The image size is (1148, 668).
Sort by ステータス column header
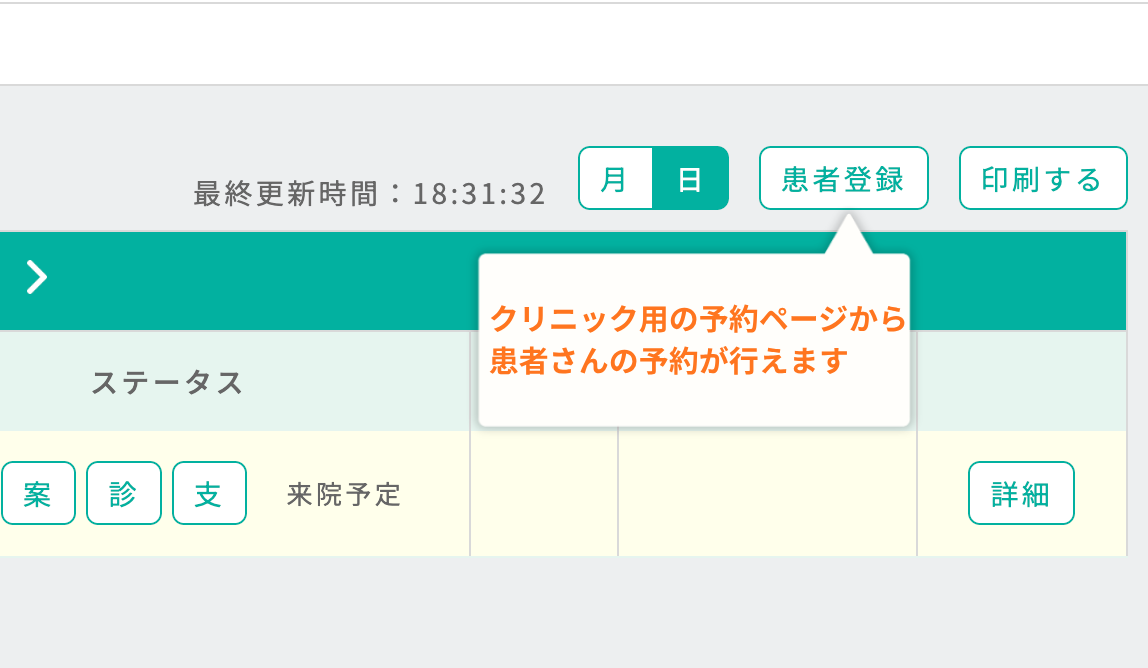pos(167,383)
